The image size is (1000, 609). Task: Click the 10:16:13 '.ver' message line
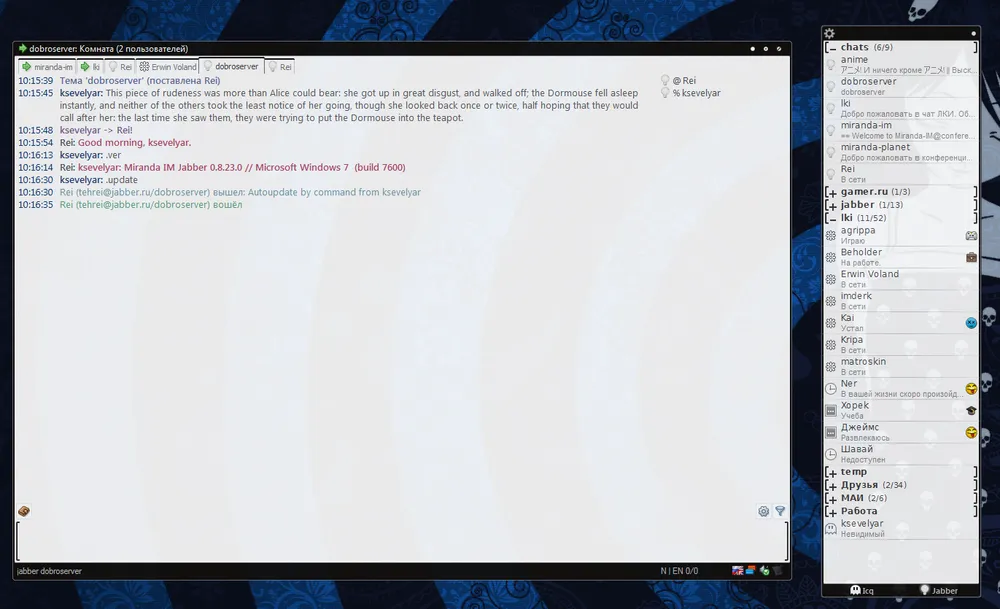[70, 155]
